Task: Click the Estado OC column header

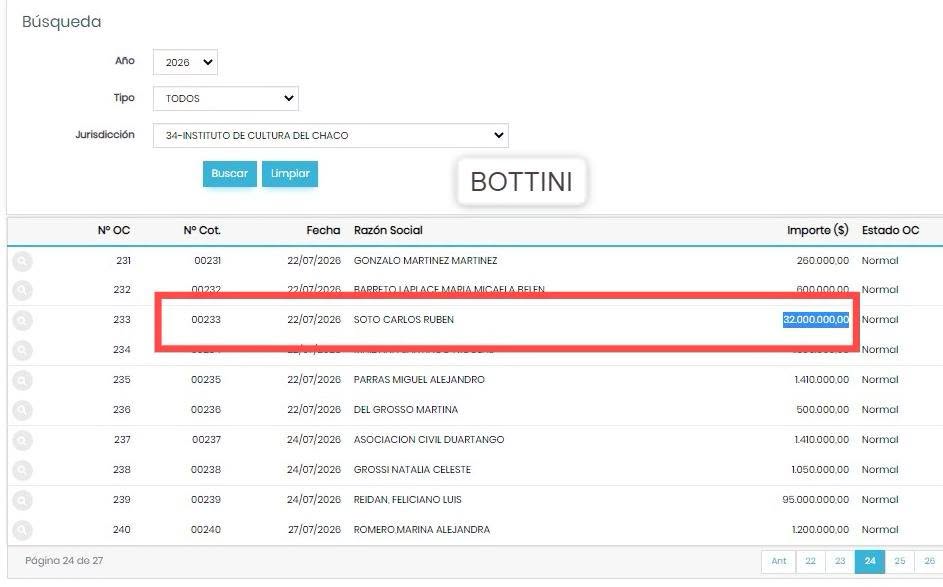Action: [891, 230]
